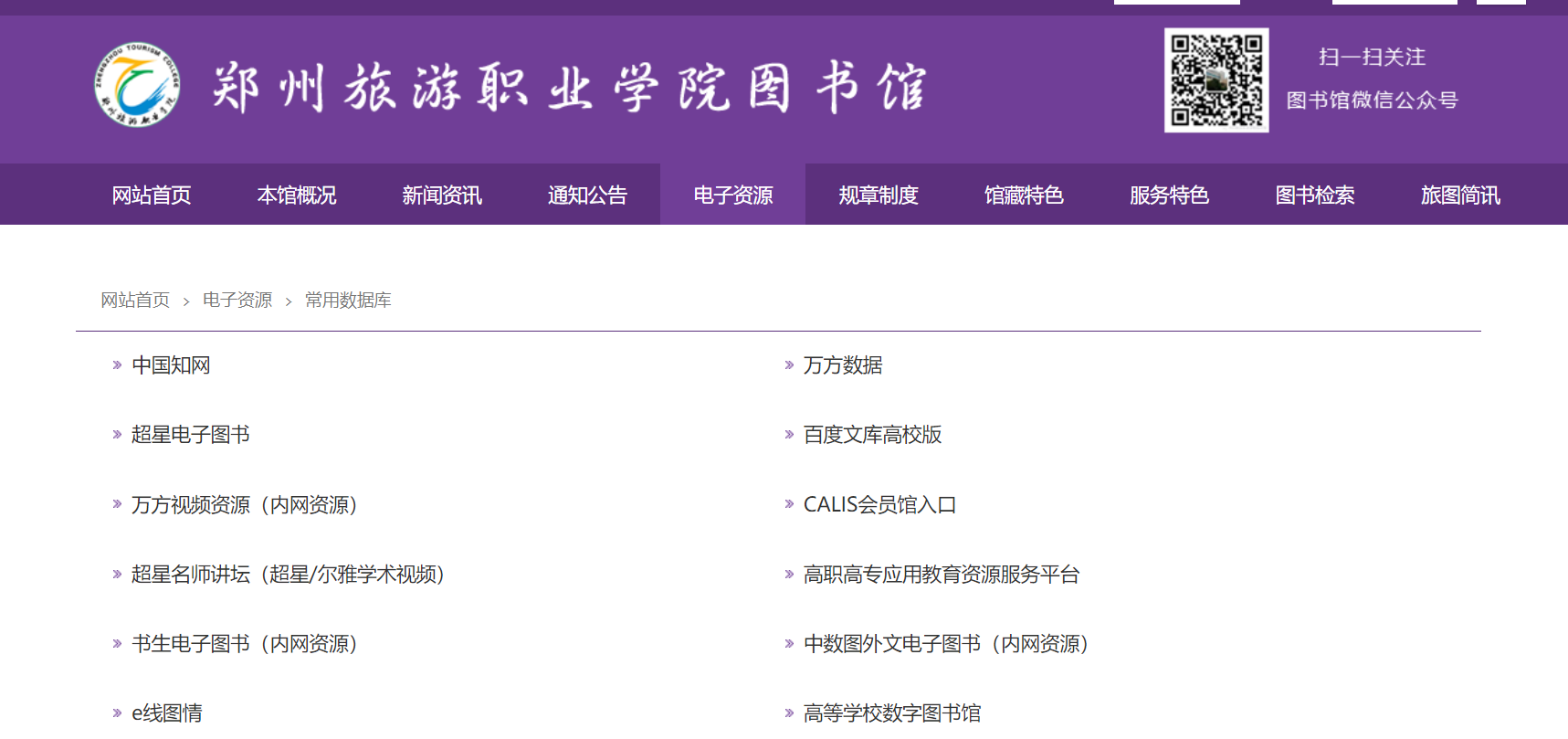
Task: Open the 百度文库高校版 link
Action: tap(872, 435)
